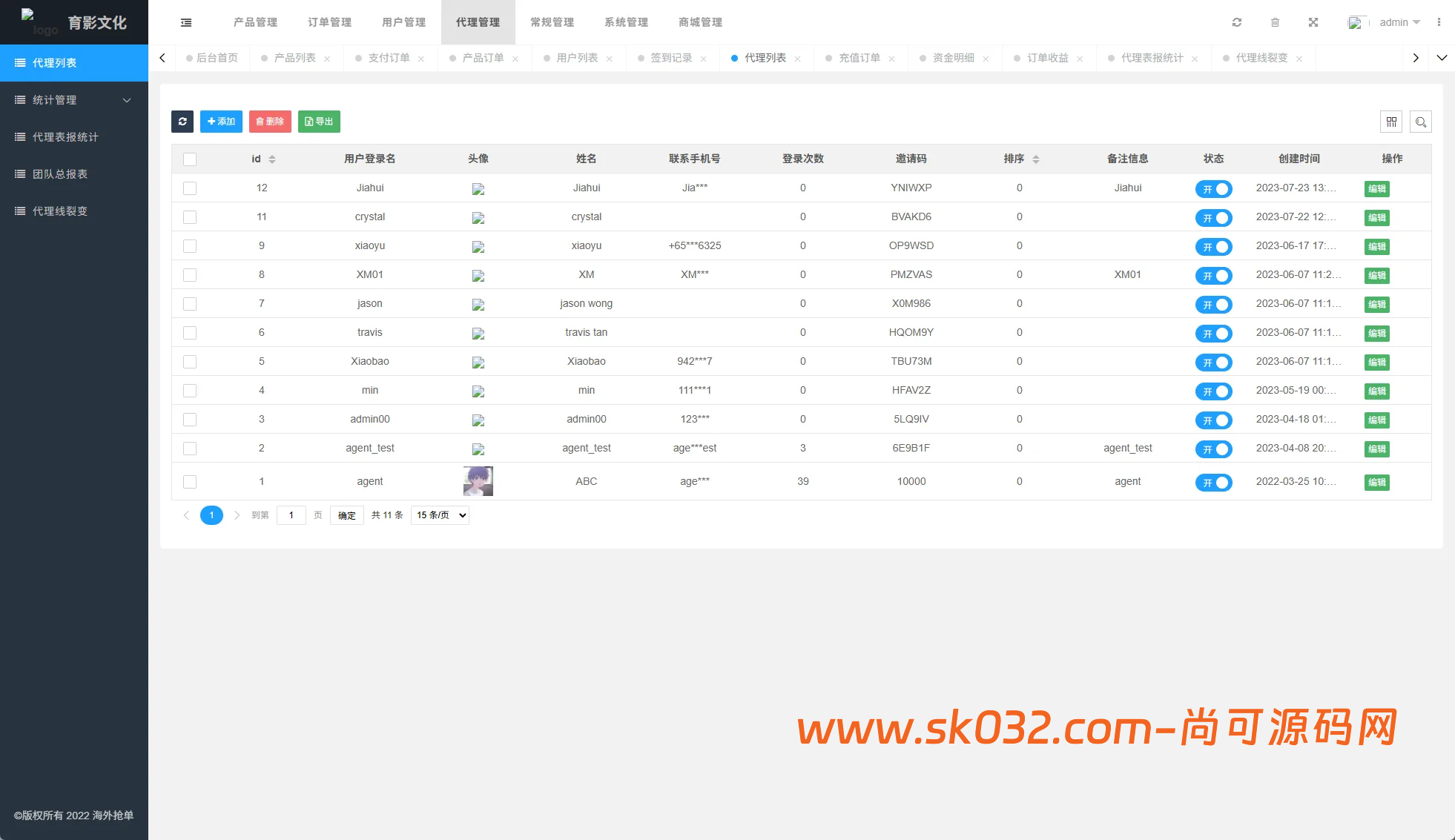Click the red 删除 delete button
This screenshot has width=1455, height=840.
click(270, 122)
